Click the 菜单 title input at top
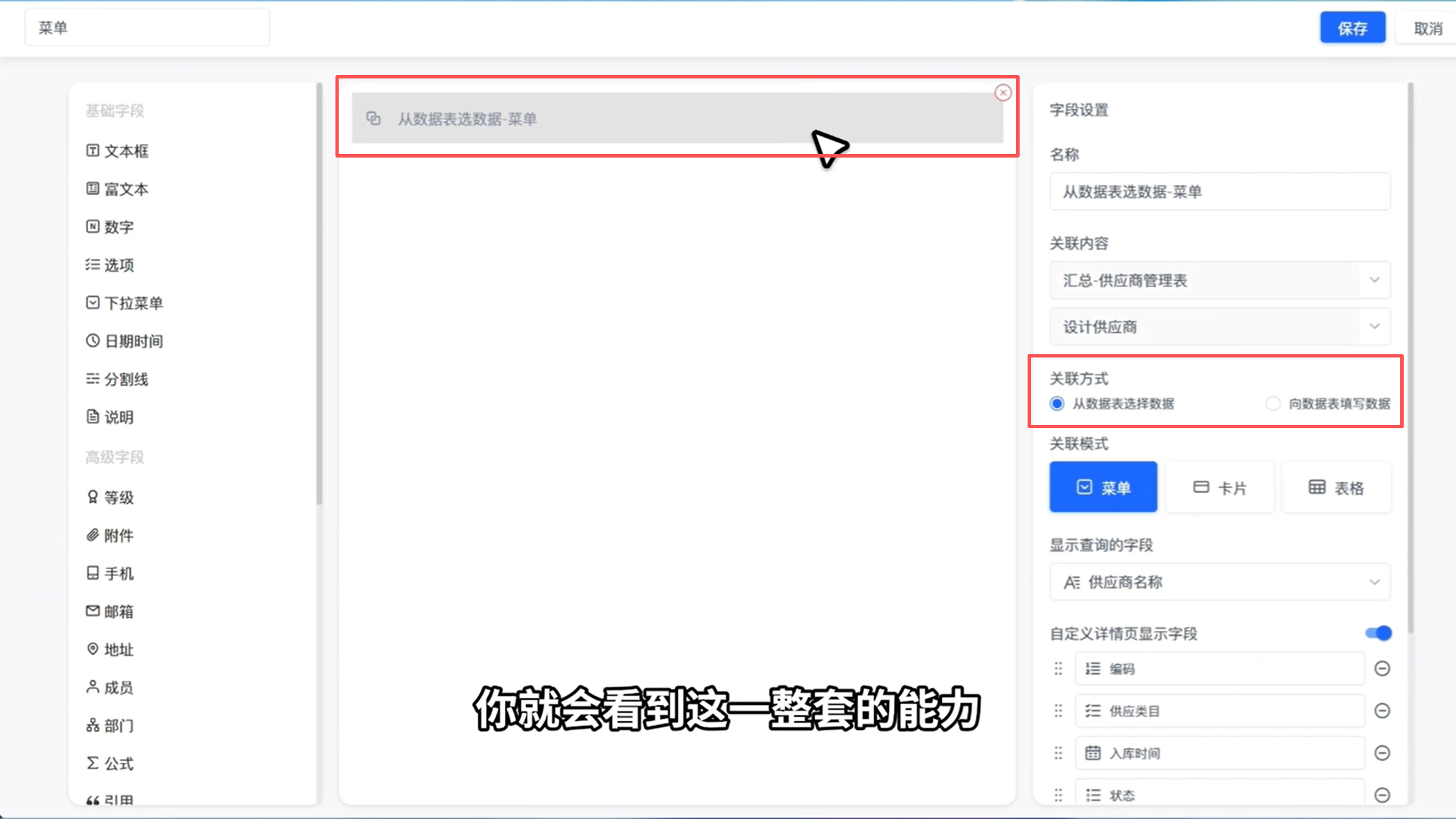This screenshot has height=819, width=1456. 147,27
